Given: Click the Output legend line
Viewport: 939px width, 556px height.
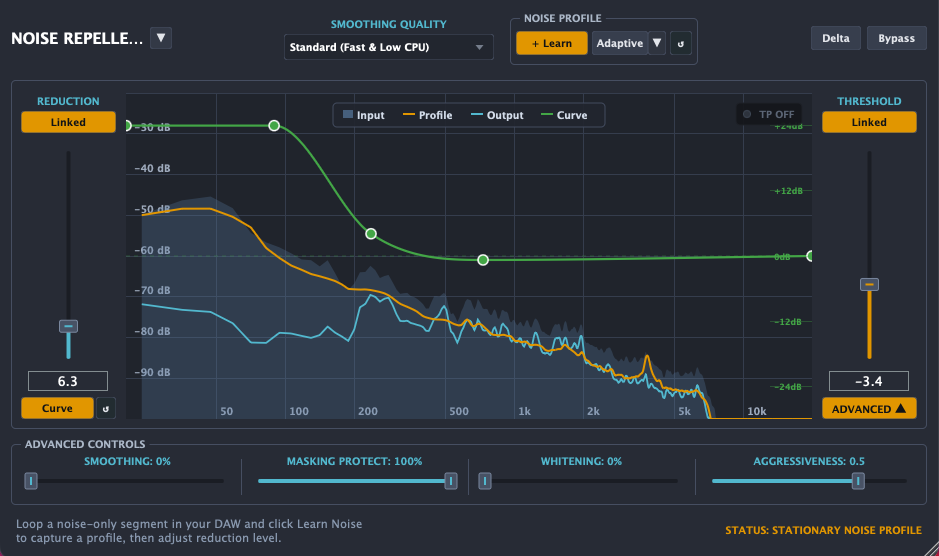Looking at the screenshot, I should tap(477, 114).
